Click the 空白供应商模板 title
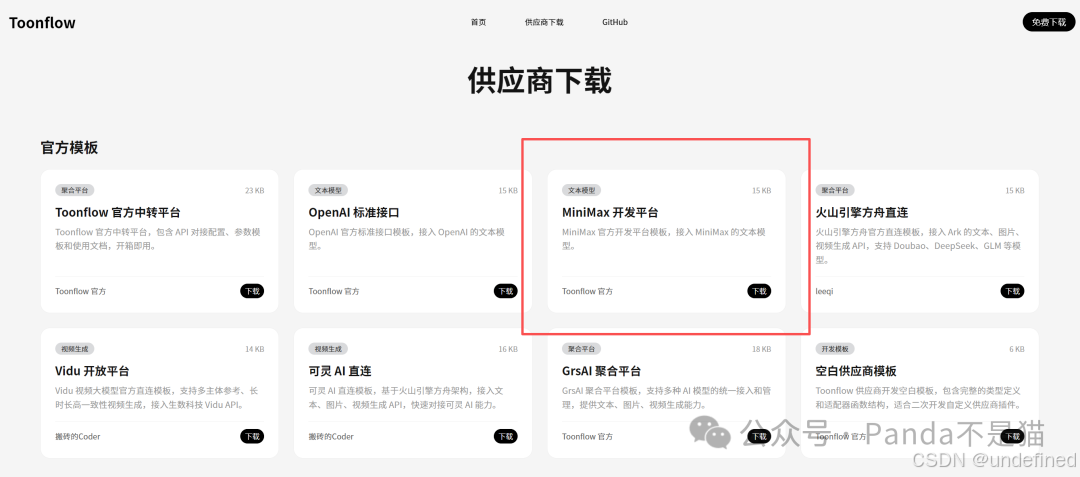This screenshot has height=477, width=1080. pyautogui.click(x=856, y=371)
